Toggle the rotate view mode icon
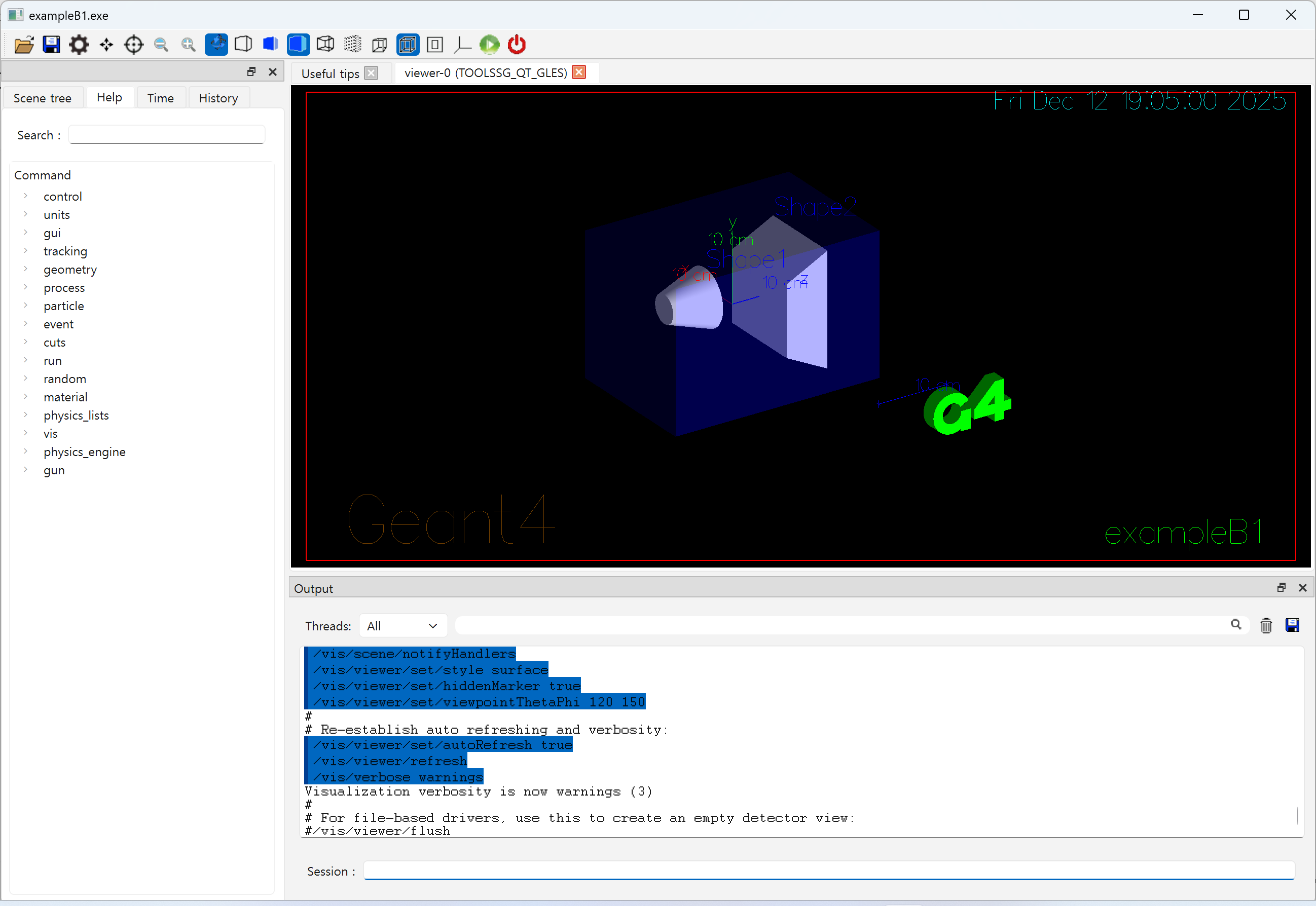This screenshot has width=1316, height=906. tap(216, 44)
